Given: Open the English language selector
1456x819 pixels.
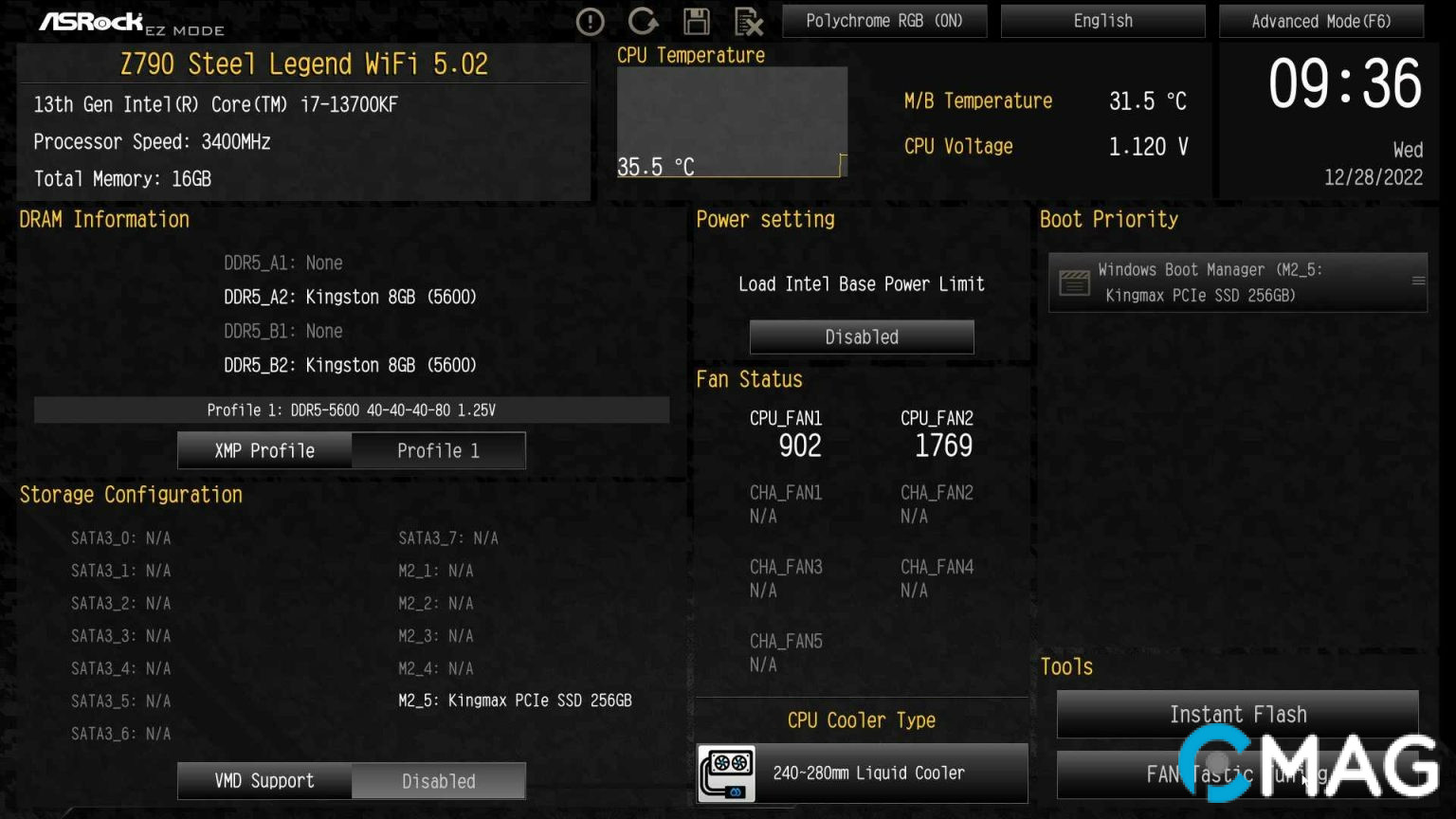Looking at the screenshot, I should tap(1102, 21).
